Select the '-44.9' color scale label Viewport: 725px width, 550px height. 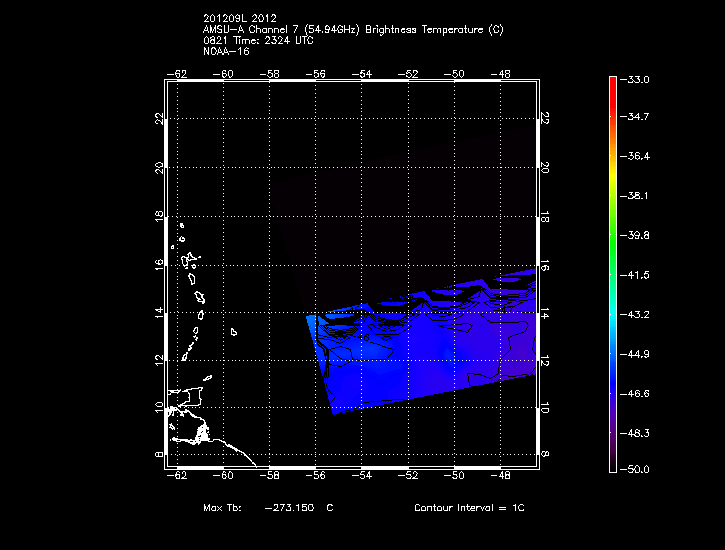634,354
